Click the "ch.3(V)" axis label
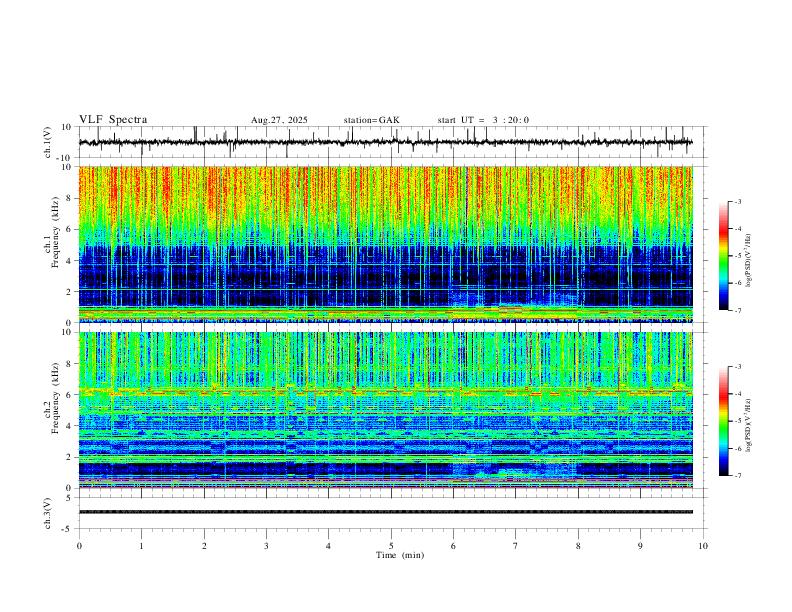The height and width of the screenshot is (612, 792). [48, 513]
